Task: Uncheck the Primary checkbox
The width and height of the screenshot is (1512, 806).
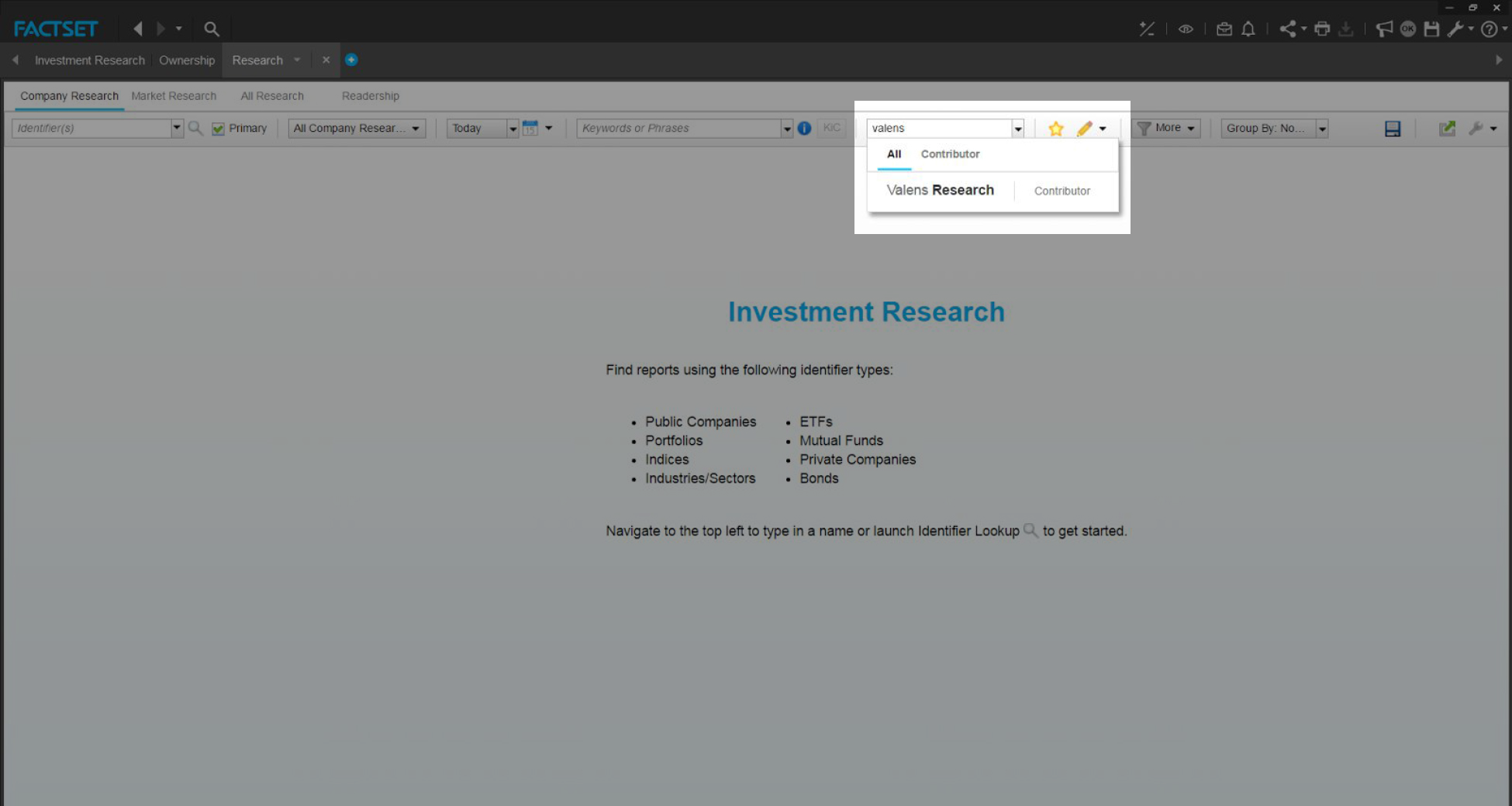Action: click(218, 129)
